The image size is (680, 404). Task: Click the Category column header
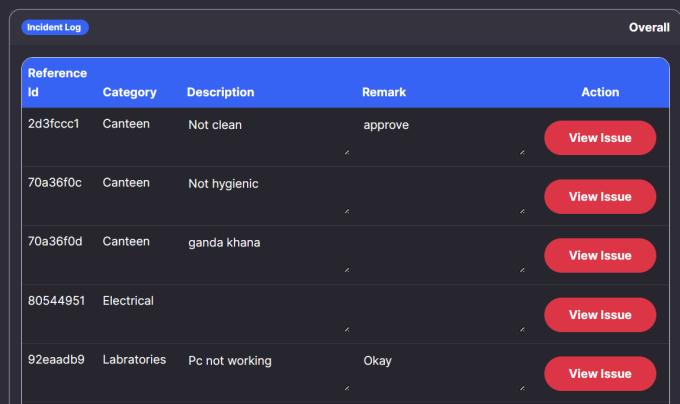(x=129, y=92)
